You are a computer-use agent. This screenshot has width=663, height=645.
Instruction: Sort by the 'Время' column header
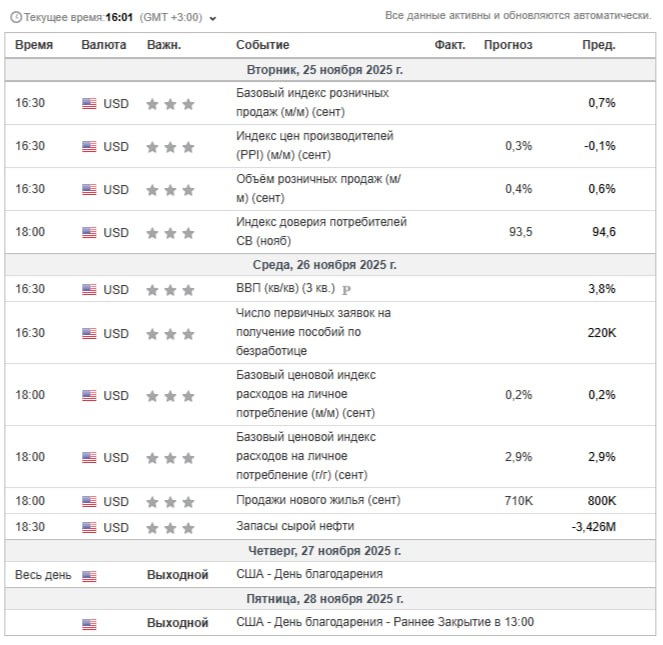click(35, 45)
